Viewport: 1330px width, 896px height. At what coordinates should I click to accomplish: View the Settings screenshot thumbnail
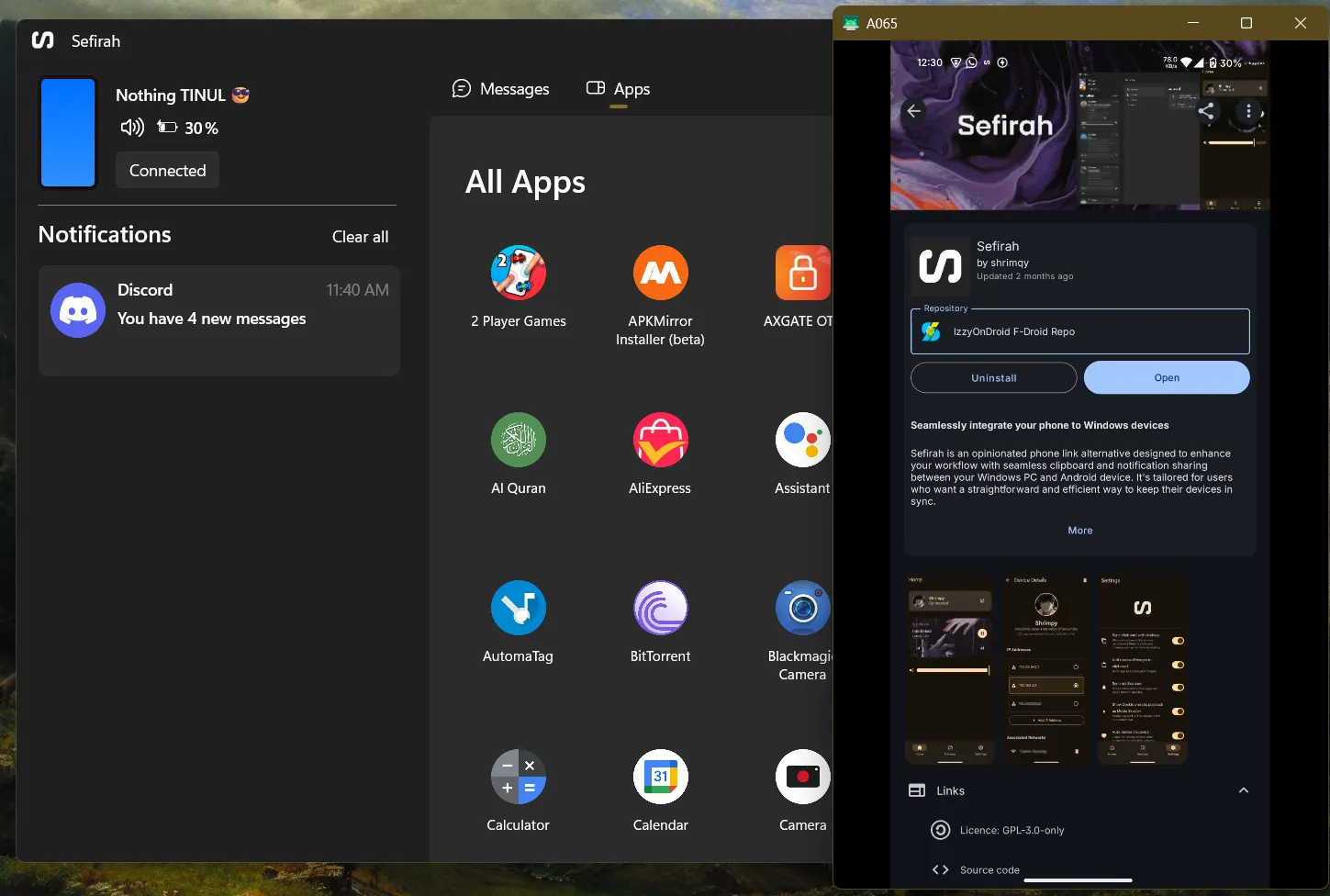point(1143,669)
